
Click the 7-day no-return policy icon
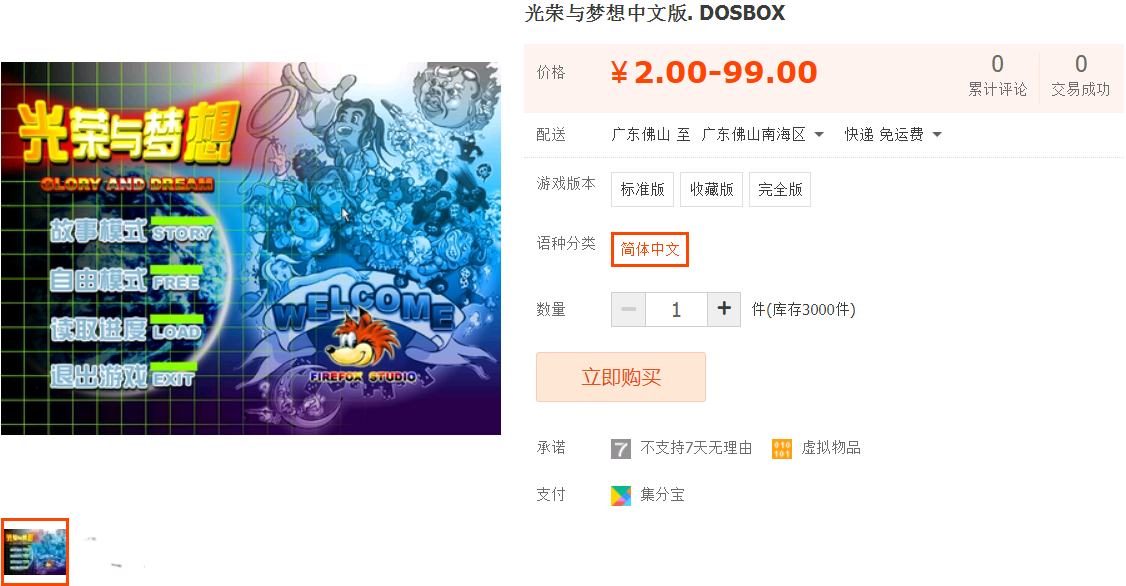[620, 449]
